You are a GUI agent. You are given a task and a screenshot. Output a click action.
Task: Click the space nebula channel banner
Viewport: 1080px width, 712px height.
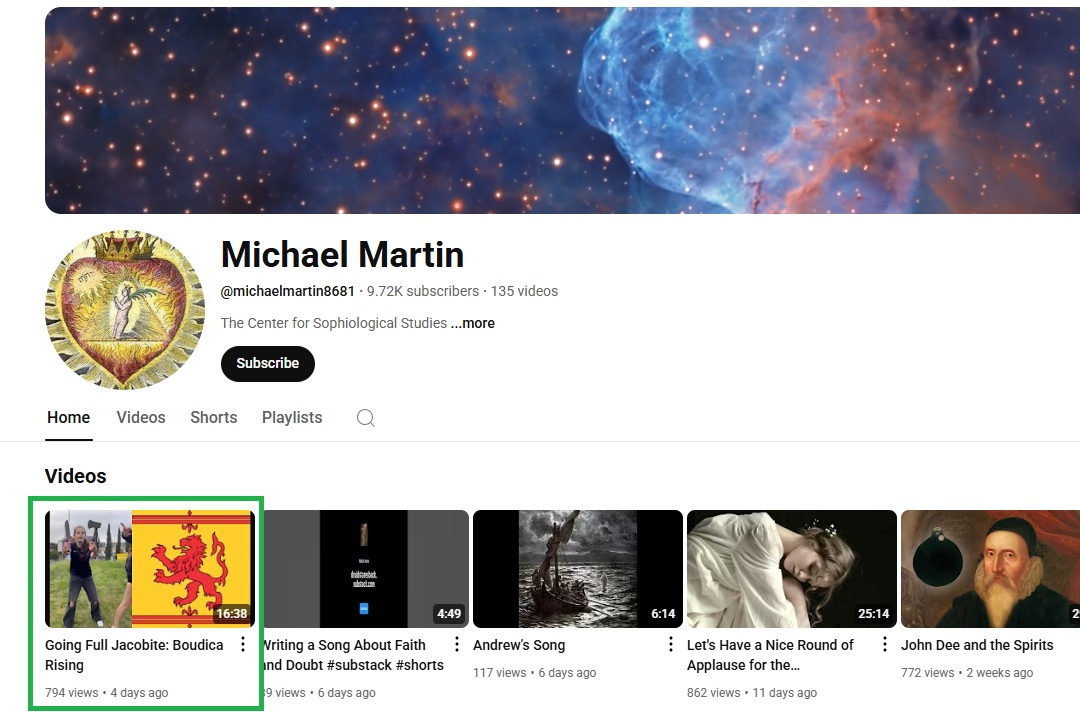(x=562, y=110)
